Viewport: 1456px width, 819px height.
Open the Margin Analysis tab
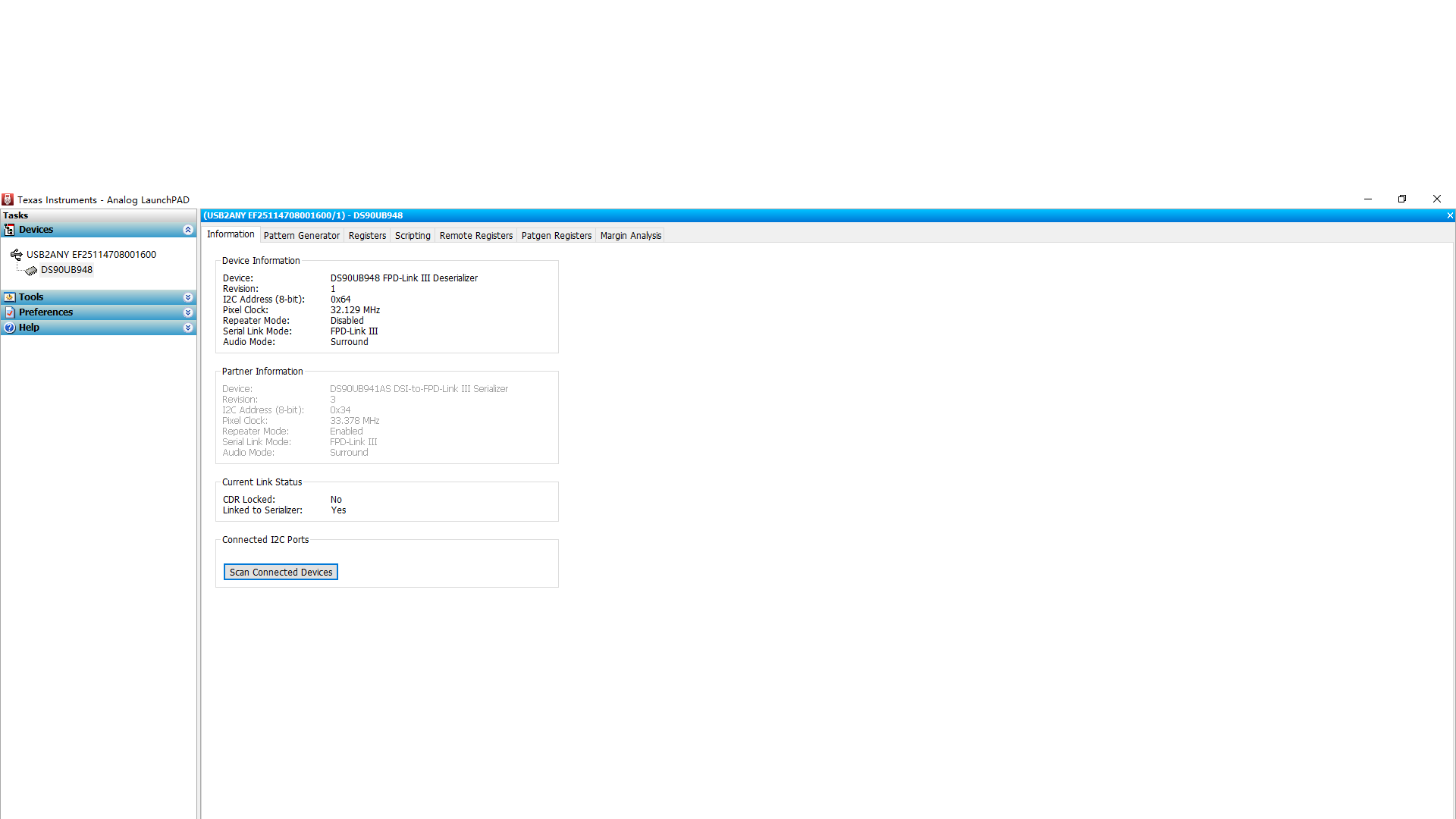coord(630,236)
